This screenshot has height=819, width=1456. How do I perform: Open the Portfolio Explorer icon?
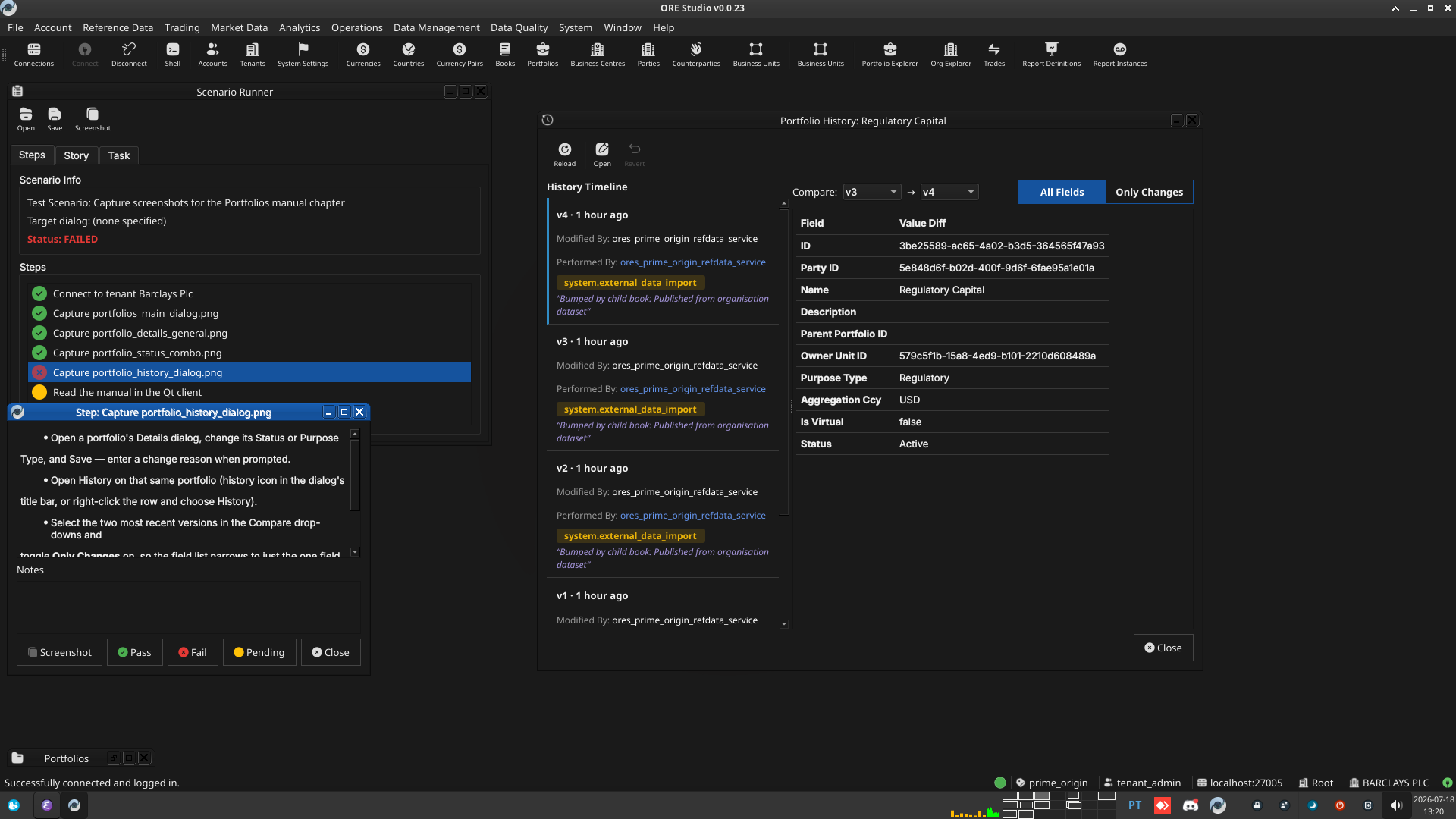890,54
